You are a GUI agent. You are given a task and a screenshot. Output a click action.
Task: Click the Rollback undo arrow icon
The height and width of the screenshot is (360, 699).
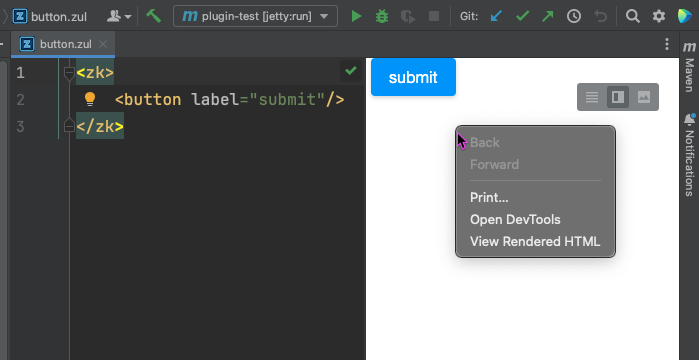pos(600,16)
